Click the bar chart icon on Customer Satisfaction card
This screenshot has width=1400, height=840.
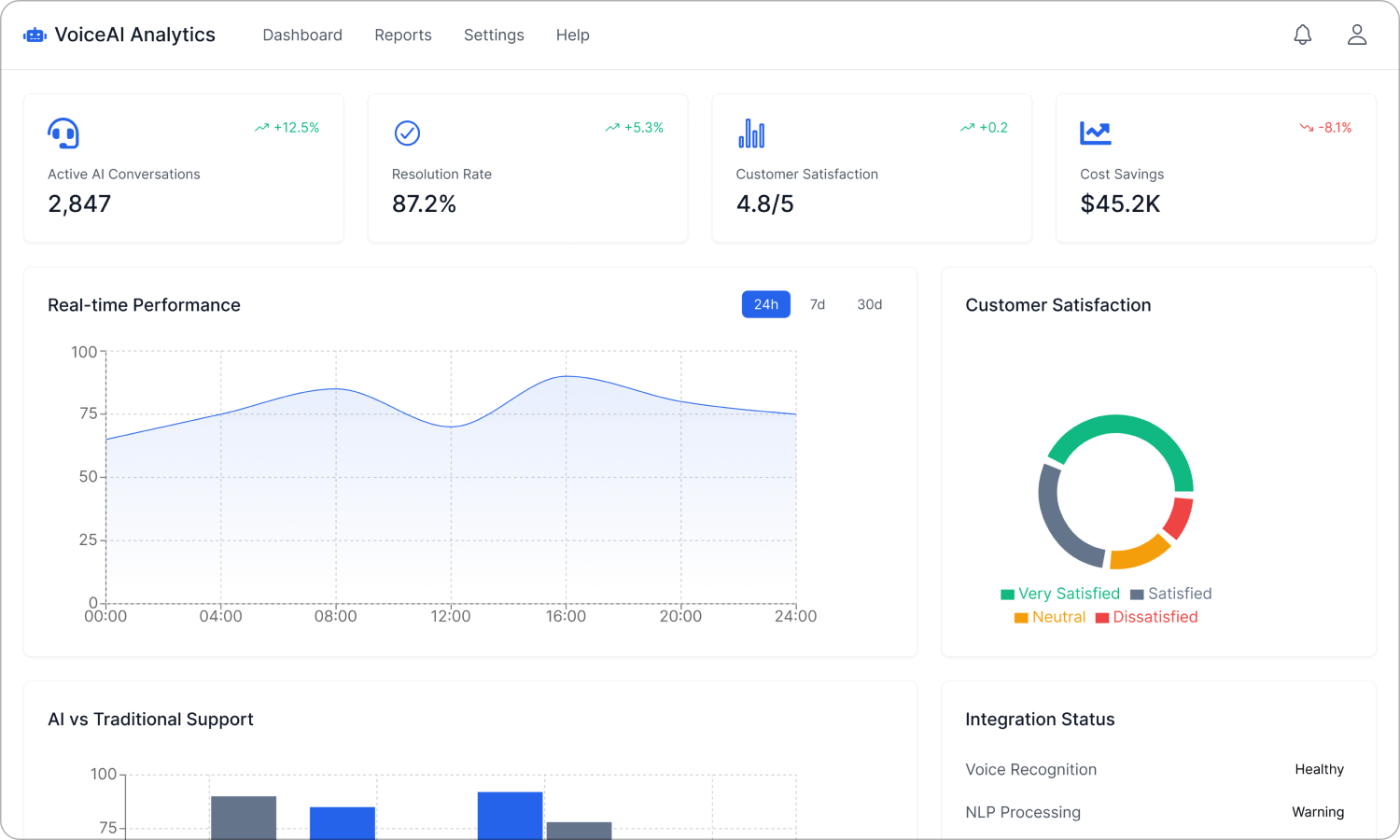(x=751, y=133)
